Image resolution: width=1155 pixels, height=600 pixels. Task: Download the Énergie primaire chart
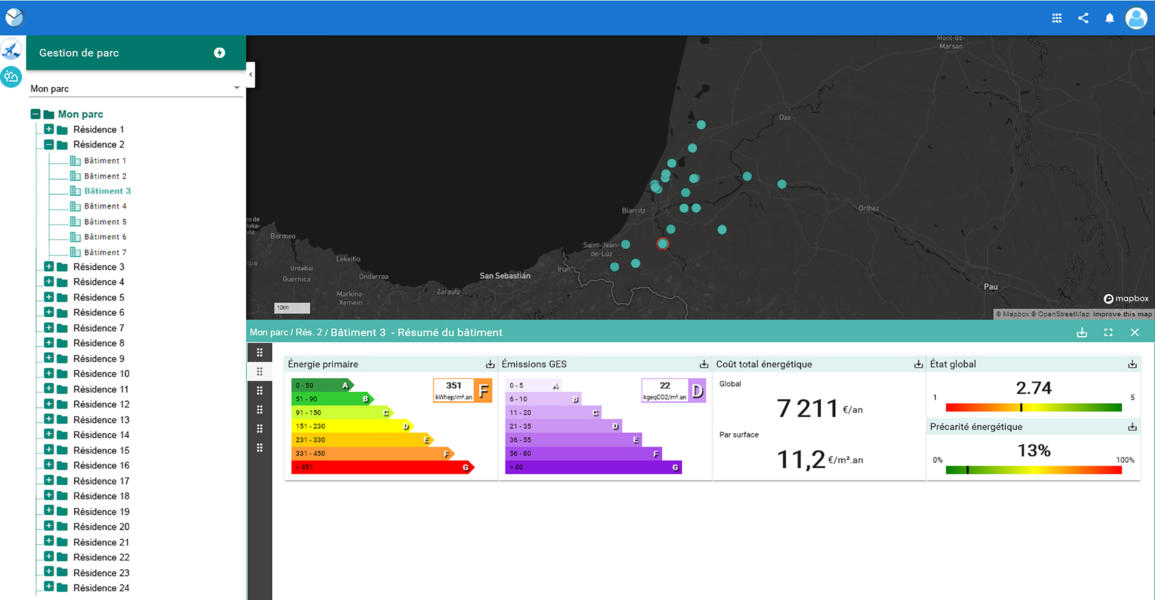(490, 364)
